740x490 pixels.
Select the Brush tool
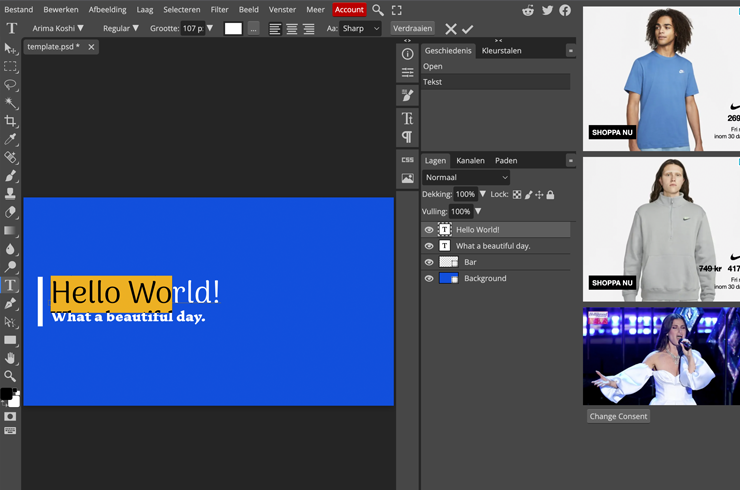point(10,176)
